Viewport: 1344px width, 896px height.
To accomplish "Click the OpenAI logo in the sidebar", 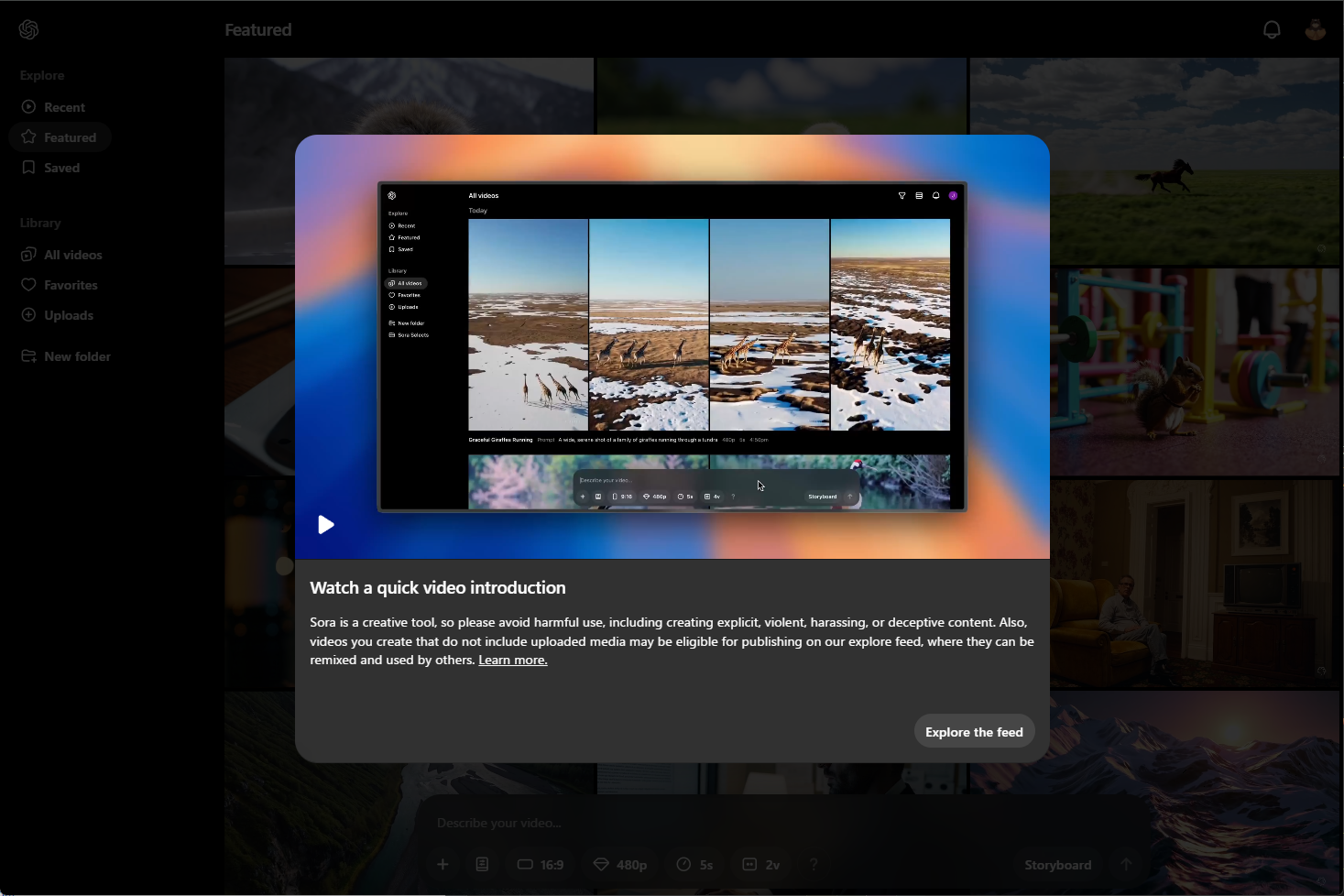I will [28, 29].
